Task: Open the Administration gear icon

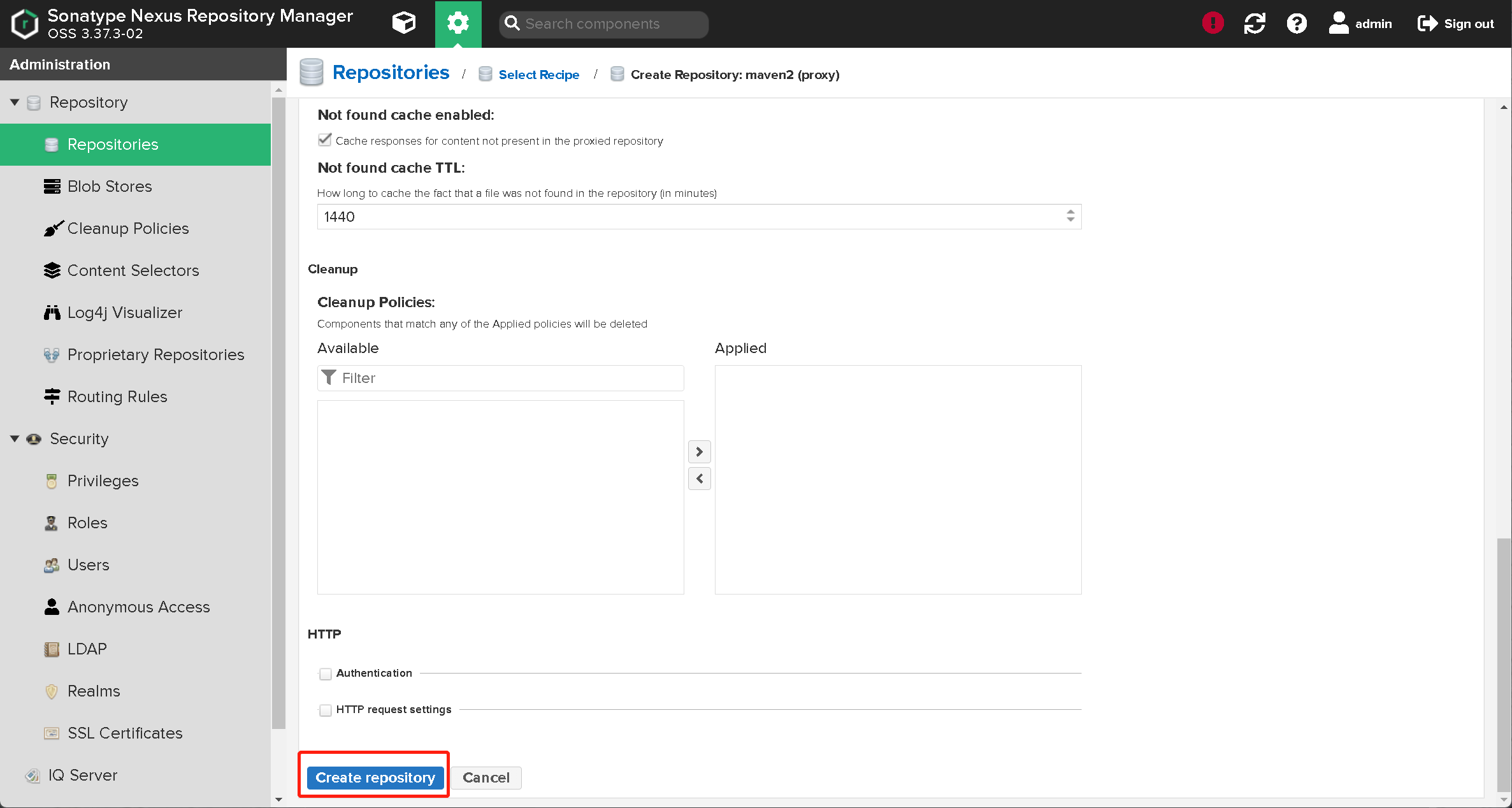Action: click(458, 24)
